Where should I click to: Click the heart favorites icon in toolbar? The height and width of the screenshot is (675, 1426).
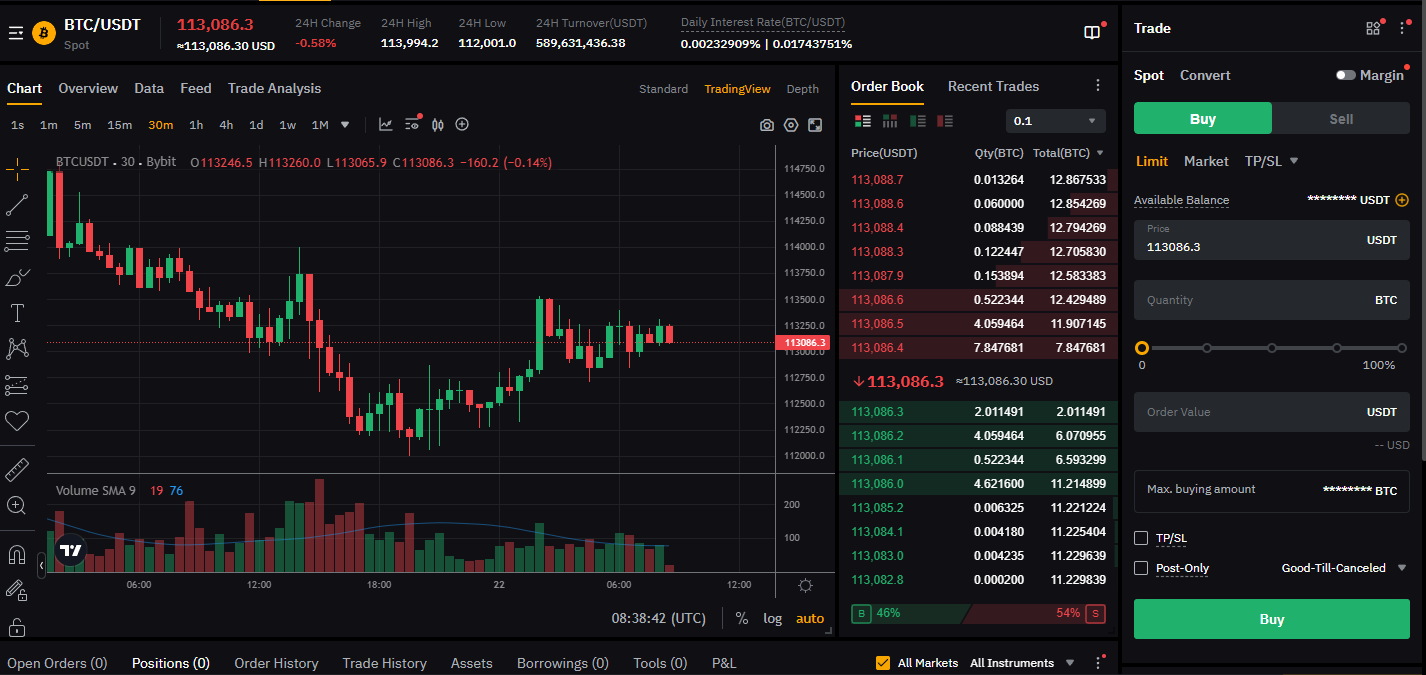click(17, 421)
